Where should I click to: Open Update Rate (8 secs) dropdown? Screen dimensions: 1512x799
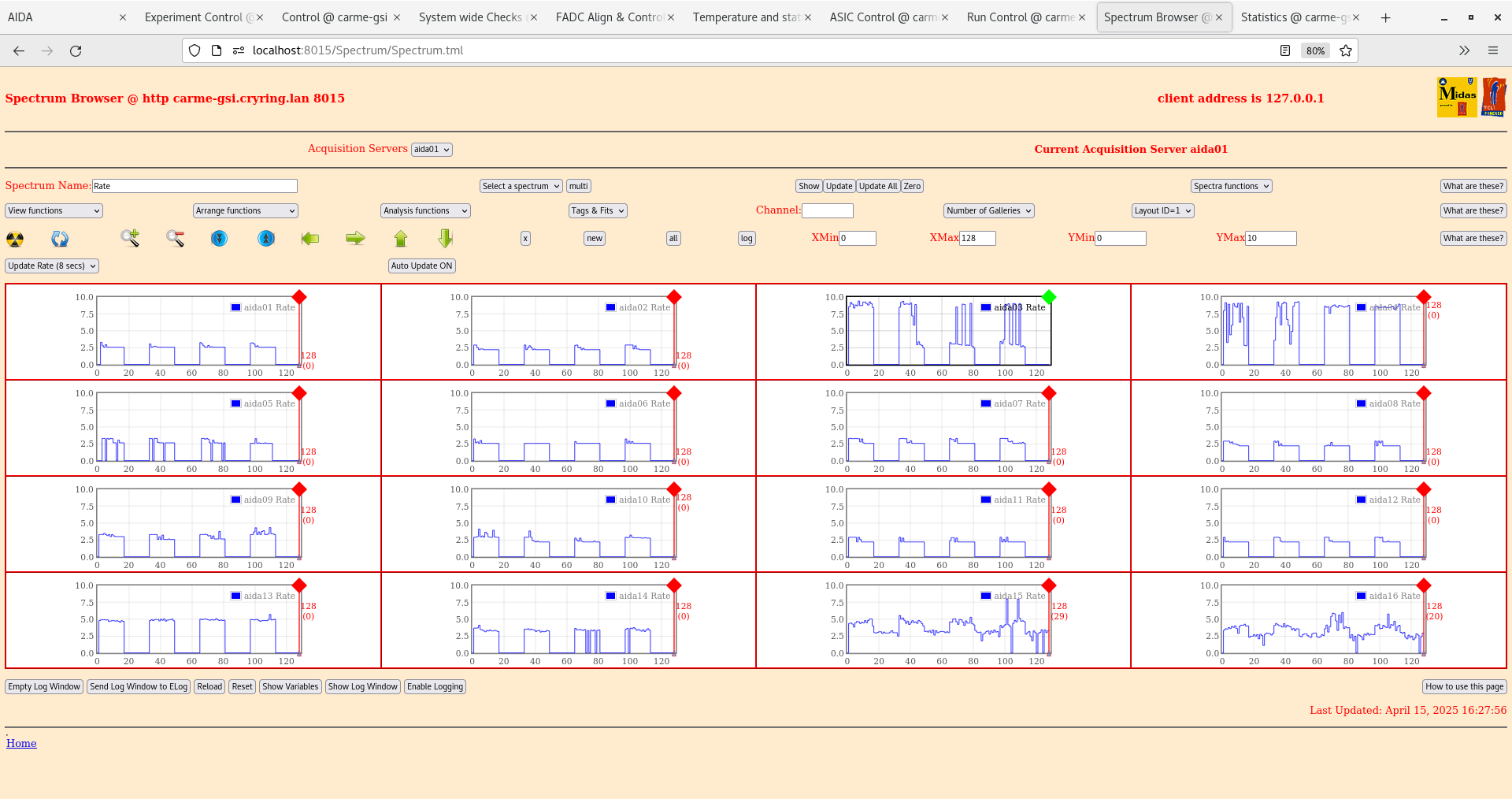click(x=52, y=266)
